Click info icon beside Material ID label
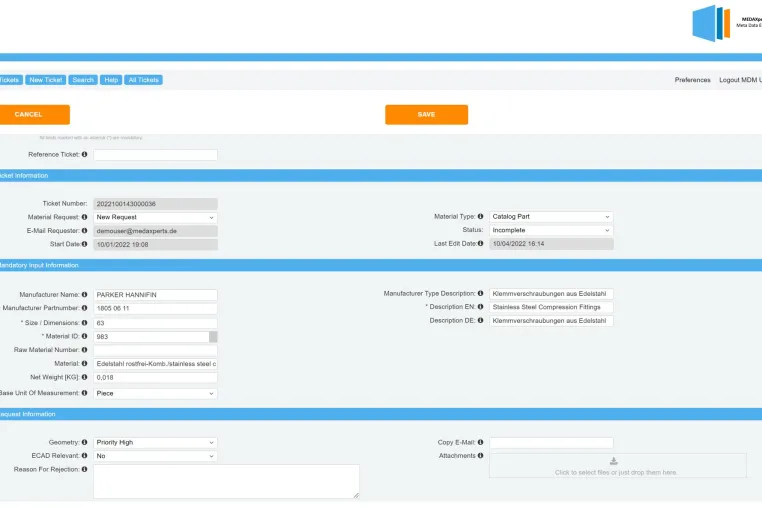Viewport: 762px width, 508px height. click(x=85, y=336)
